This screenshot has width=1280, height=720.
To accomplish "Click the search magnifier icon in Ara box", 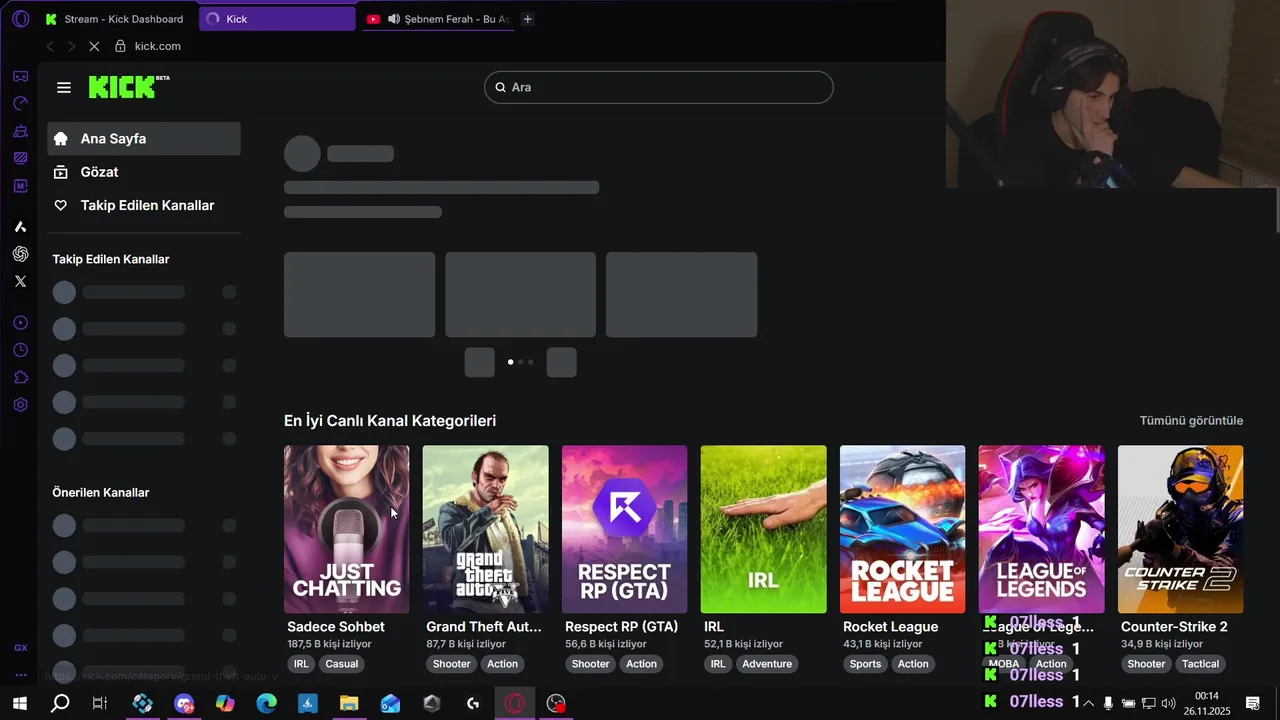I will click(x=500, y=87).
